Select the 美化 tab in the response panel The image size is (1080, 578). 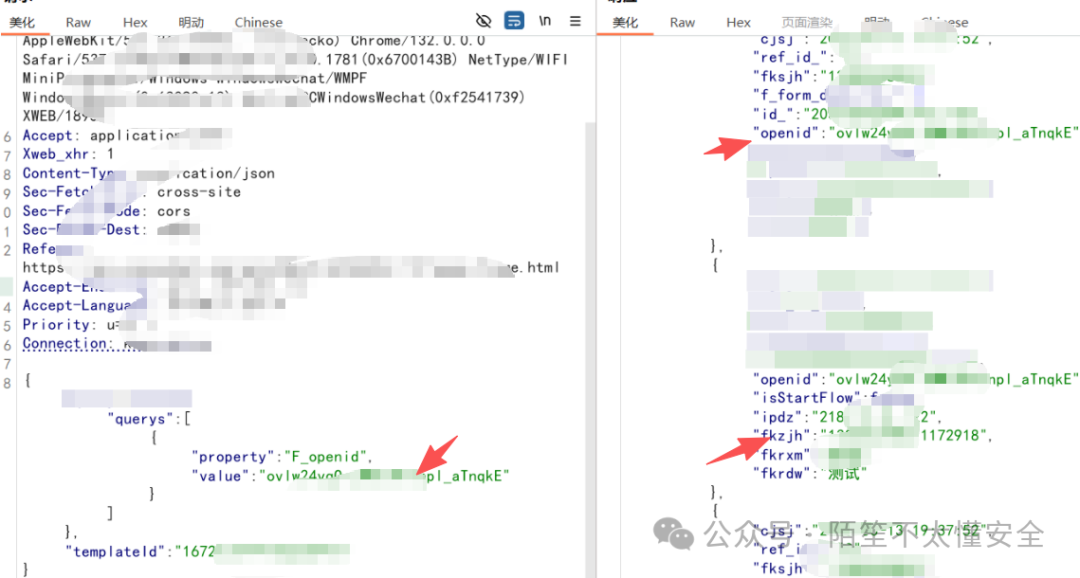tap(625, 22)
